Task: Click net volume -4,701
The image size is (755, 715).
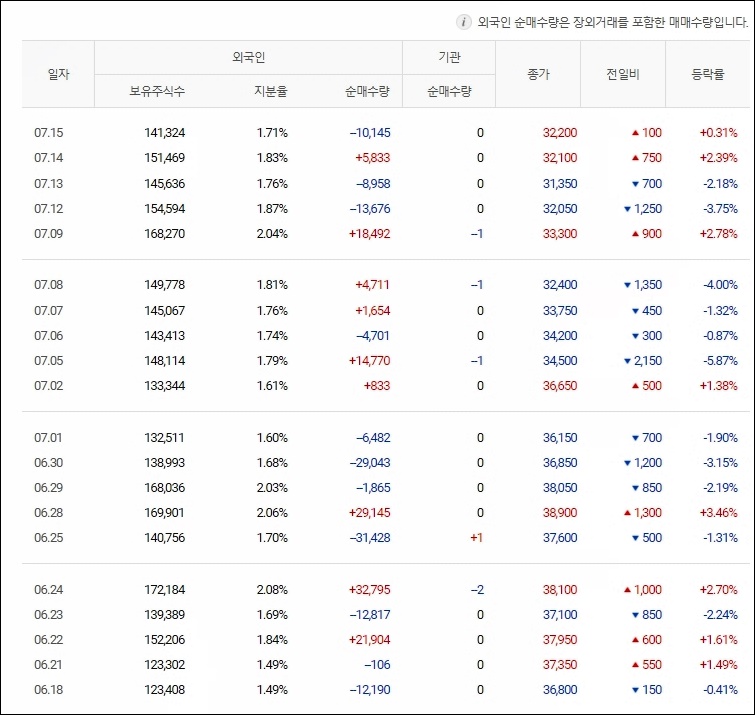Action: [x=373, y=336]
